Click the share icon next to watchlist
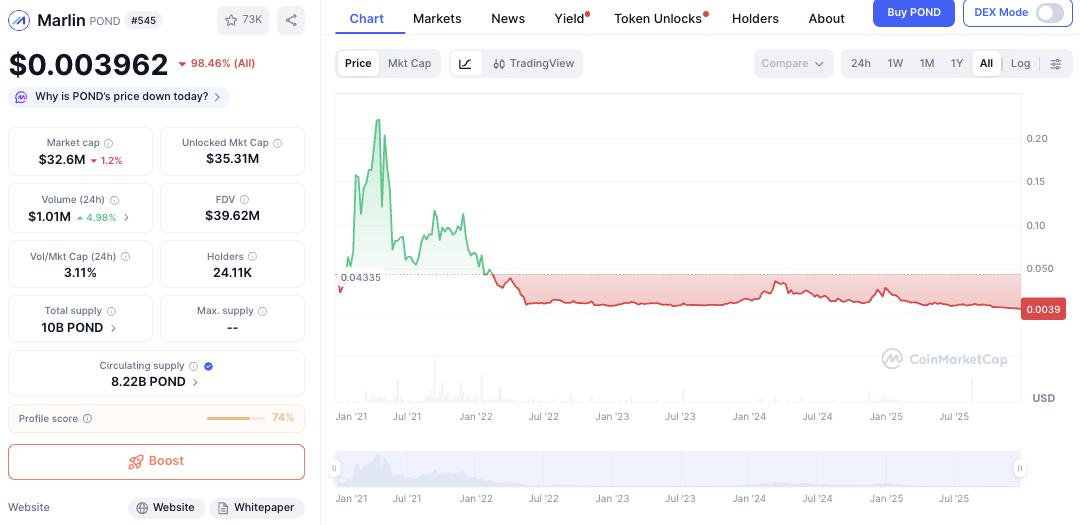 pos(291,20)
